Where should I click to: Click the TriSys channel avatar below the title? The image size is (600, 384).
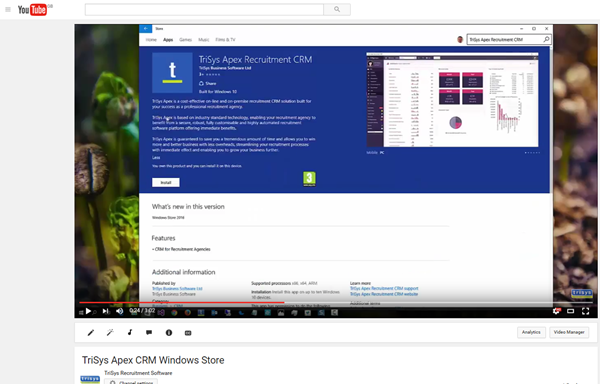pyautogui.click(x=90, y=379)
